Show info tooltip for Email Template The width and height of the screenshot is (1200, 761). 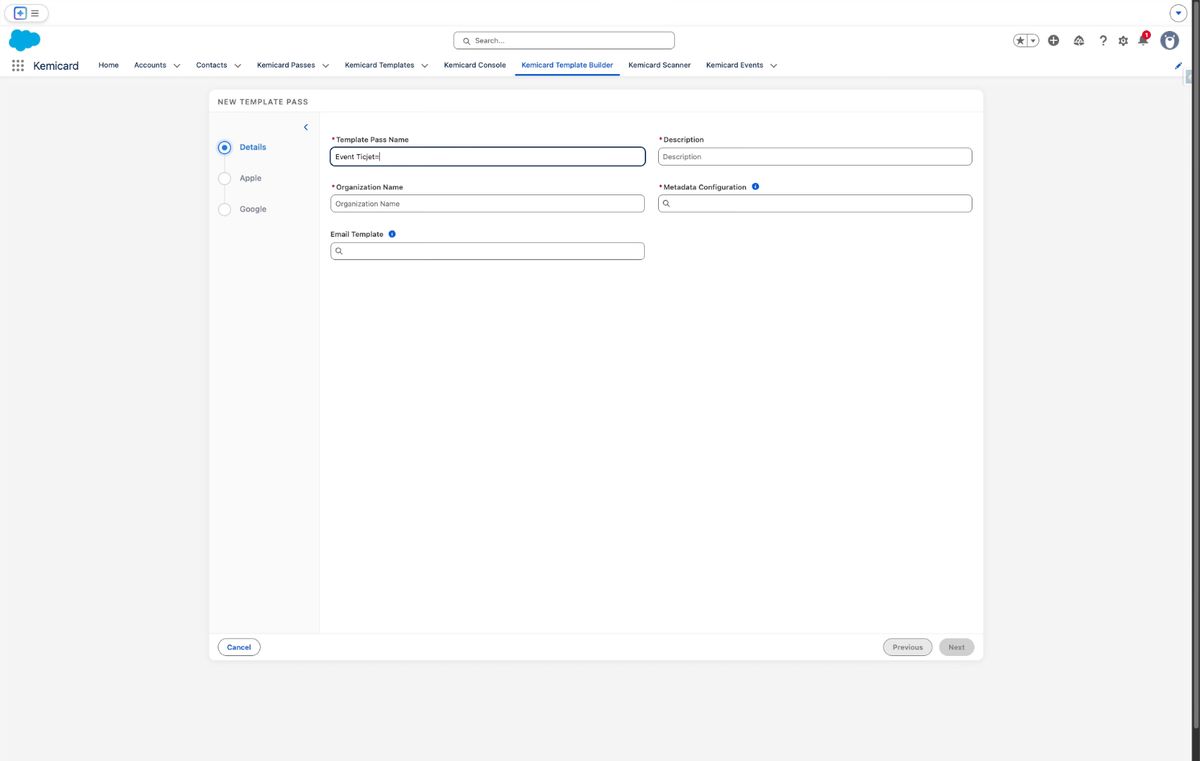392,234
